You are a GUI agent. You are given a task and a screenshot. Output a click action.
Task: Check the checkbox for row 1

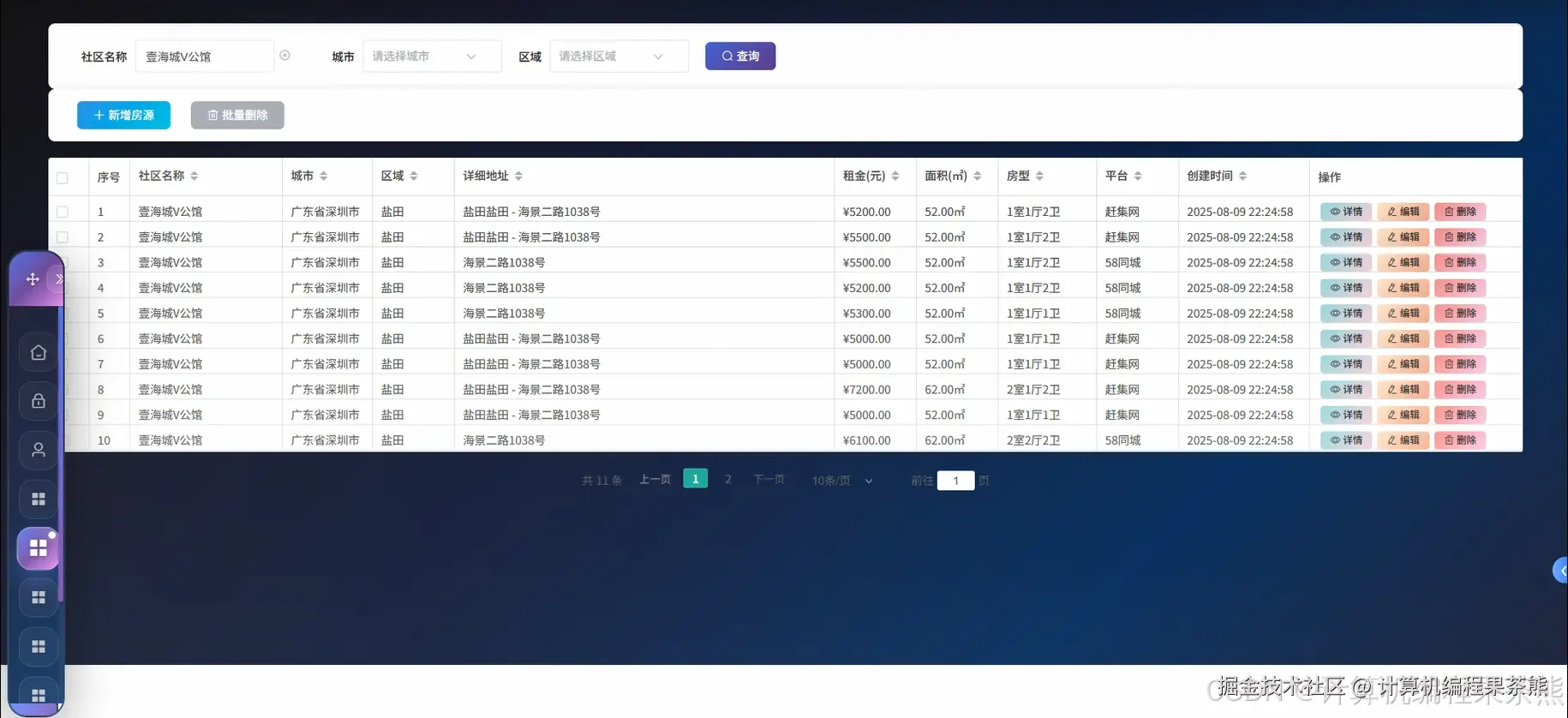tap(63, 212)
